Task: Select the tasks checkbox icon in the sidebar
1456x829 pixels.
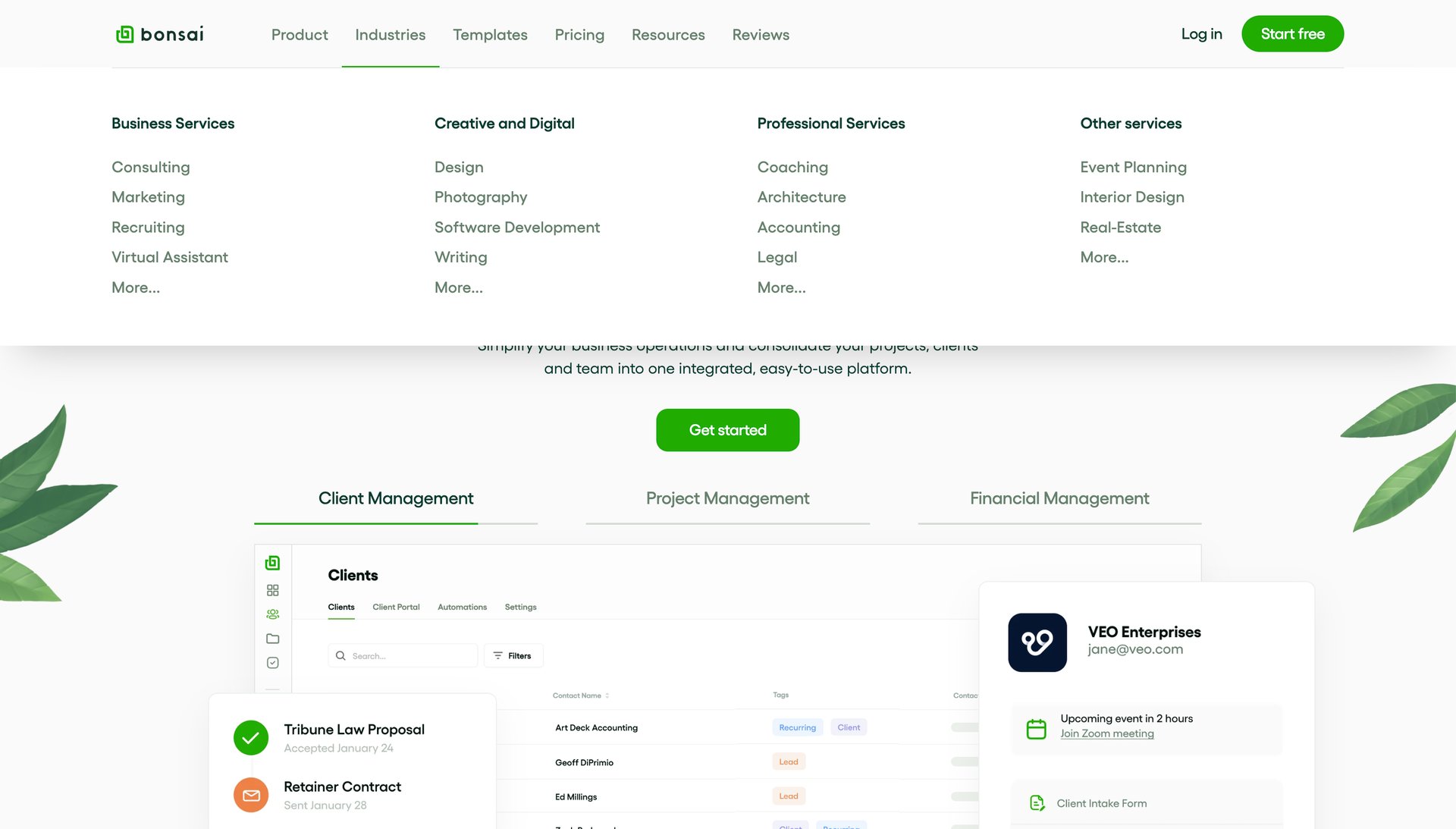Action: [x=272, y=662]
